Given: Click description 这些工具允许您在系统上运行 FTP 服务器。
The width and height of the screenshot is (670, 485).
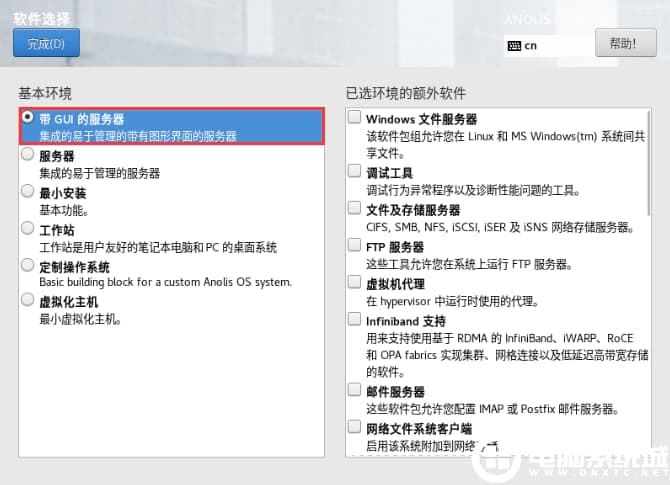Looking at the screenshot, I should tap(469, 265).
